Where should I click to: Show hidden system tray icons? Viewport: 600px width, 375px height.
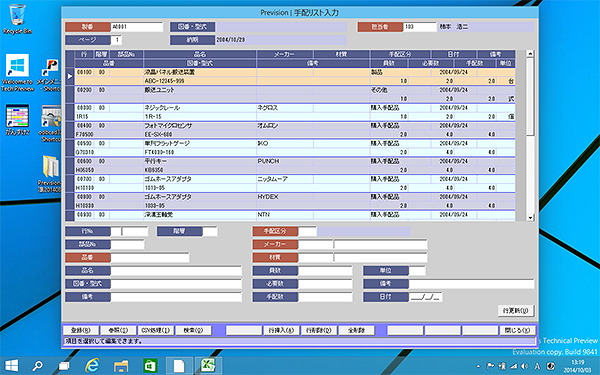(x=478, y=366)
